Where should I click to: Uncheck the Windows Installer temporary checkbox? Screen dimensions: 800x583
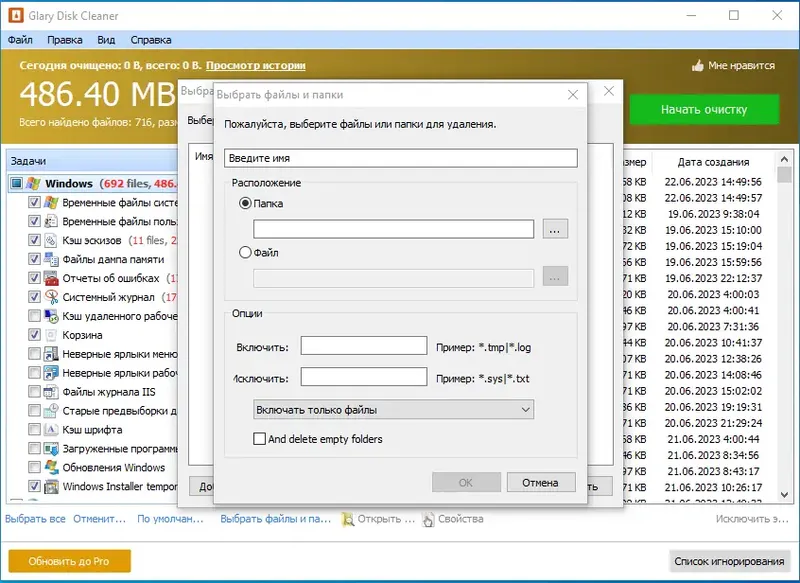pos(34,486)
